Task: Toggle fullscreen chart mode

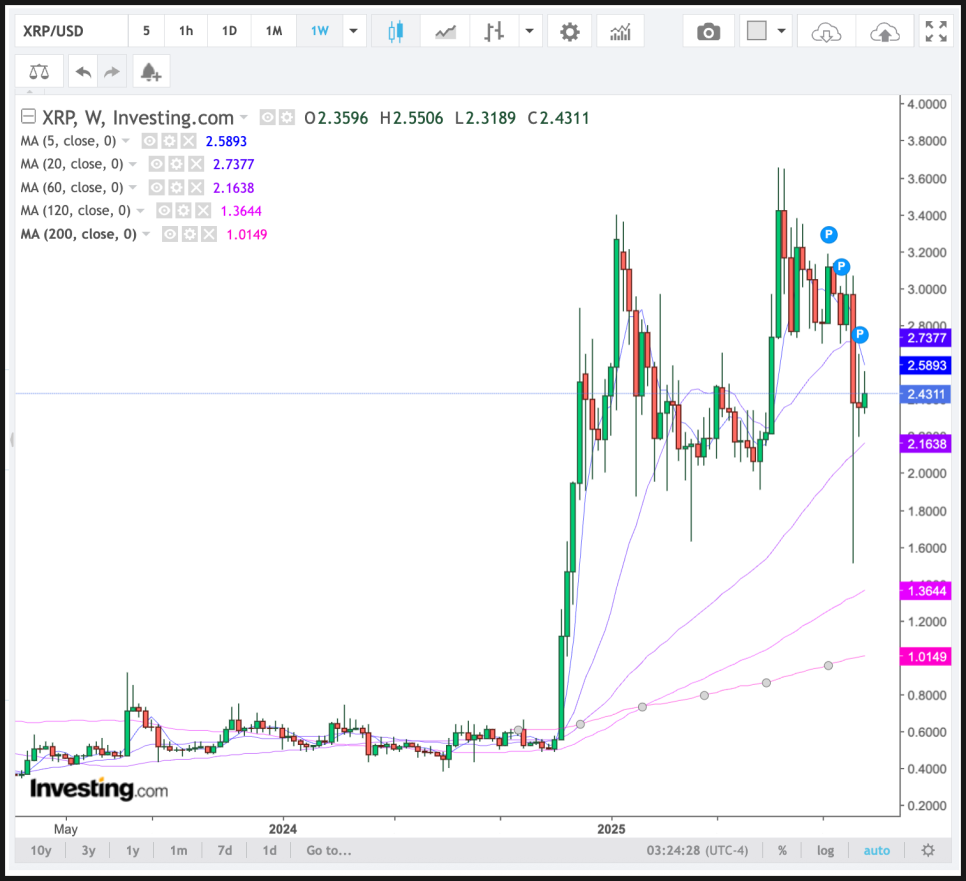Action: tap(936, 32)
